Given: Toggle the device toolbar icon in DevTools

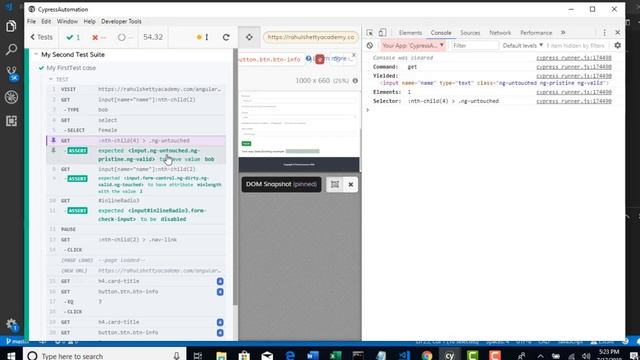Looking at the screenshot, I should click(x=382, y=33).
